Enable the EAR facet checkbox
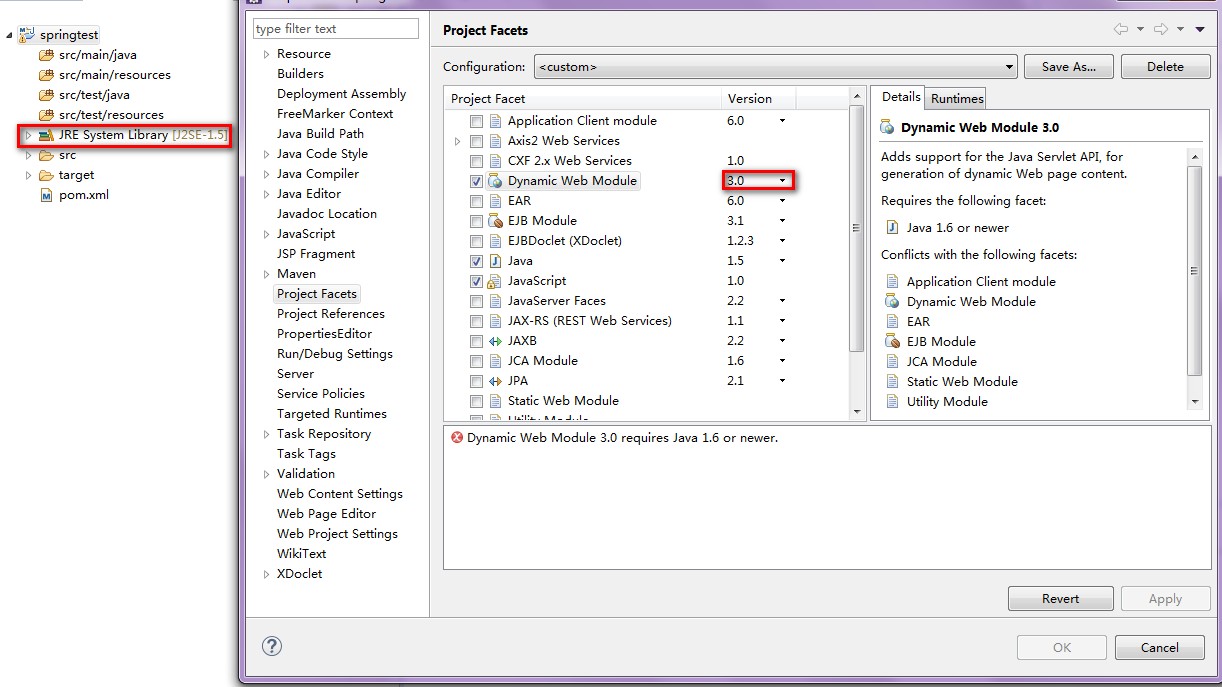This screenshot has width=1222, height=687. pyautogui.click(x=476, y=200)
